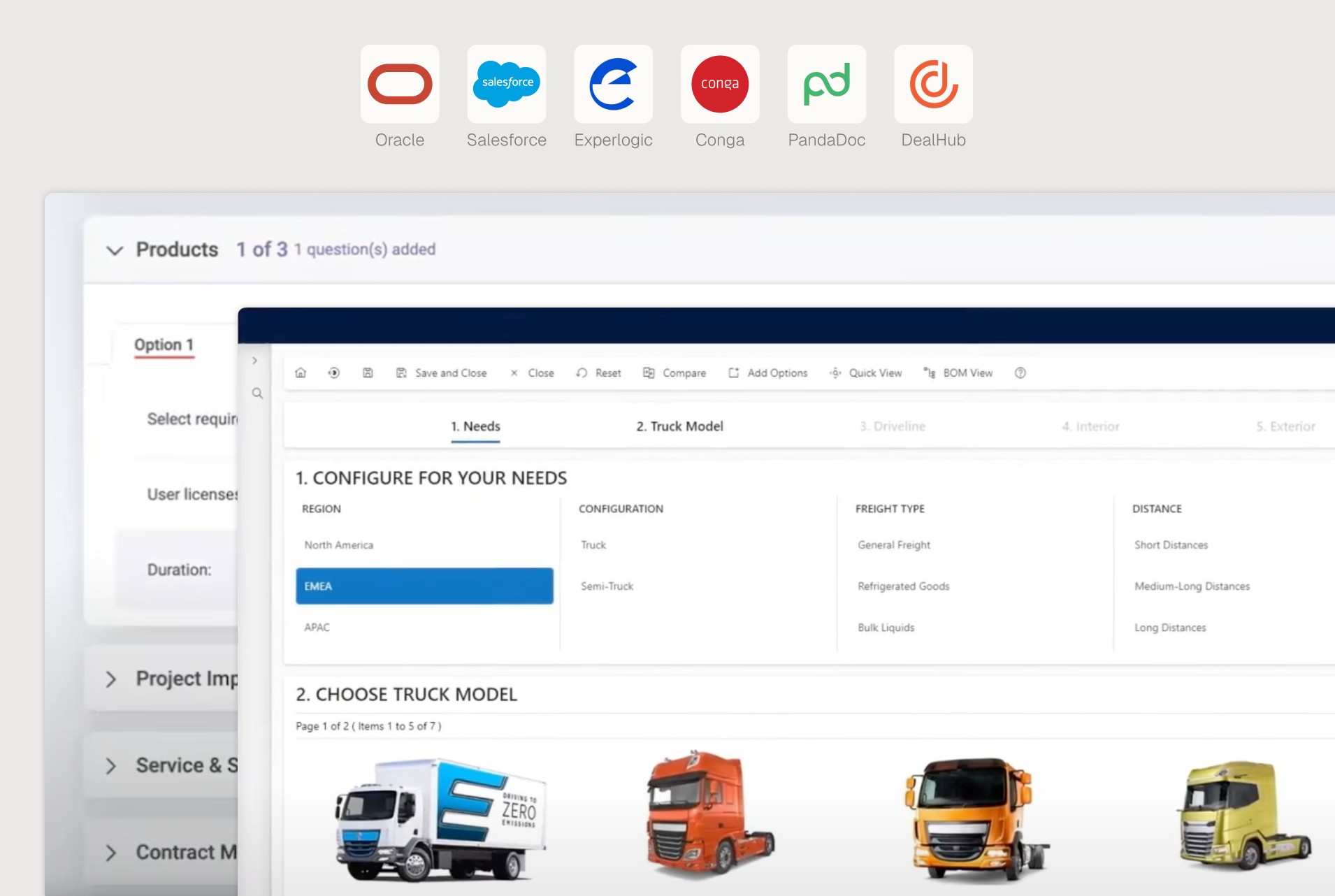Go to the 5. Exterior tab
The image size is (1335, 896).
tap(1285, 426)
